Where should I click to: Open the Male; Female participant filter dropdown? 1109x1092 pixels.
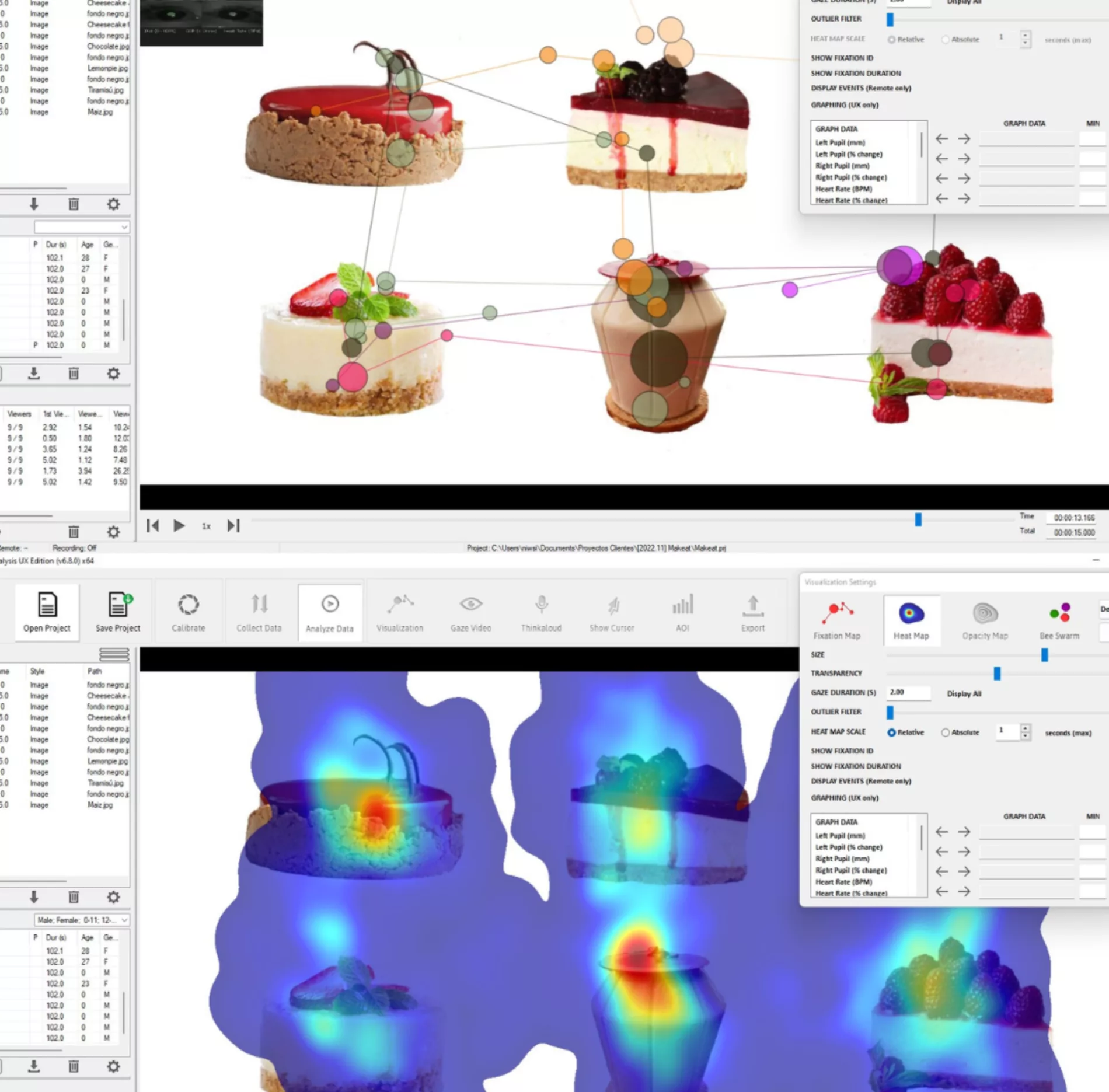point(82,920)
